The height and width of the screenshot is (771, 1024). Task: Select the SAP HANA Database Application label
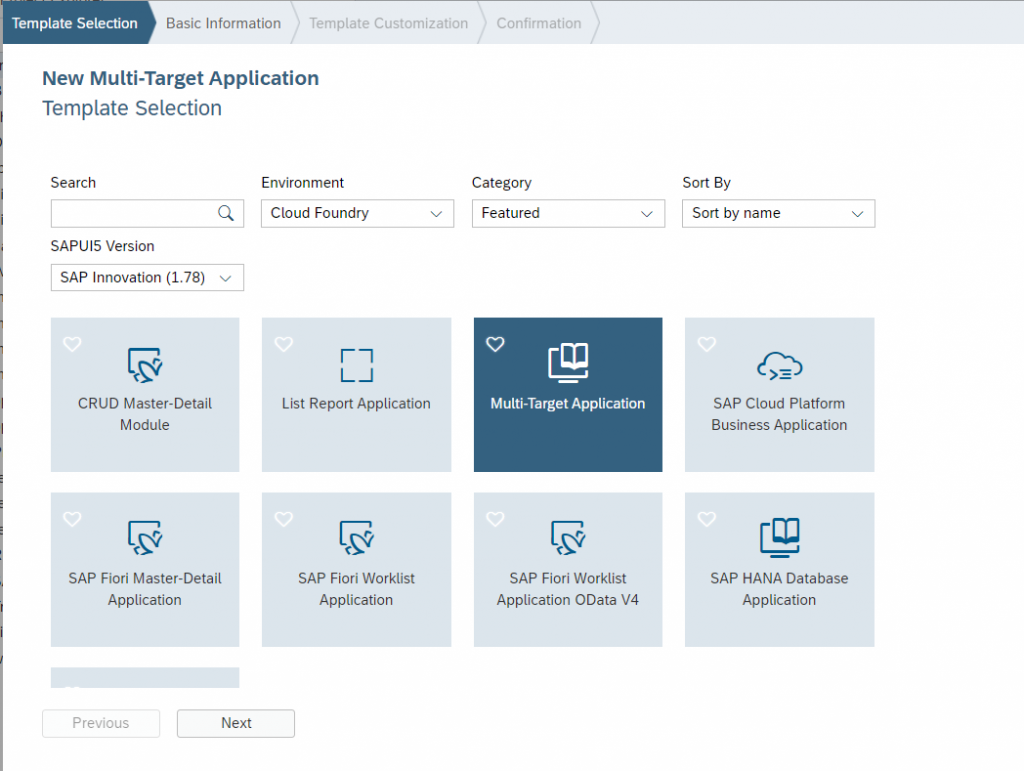780,589
